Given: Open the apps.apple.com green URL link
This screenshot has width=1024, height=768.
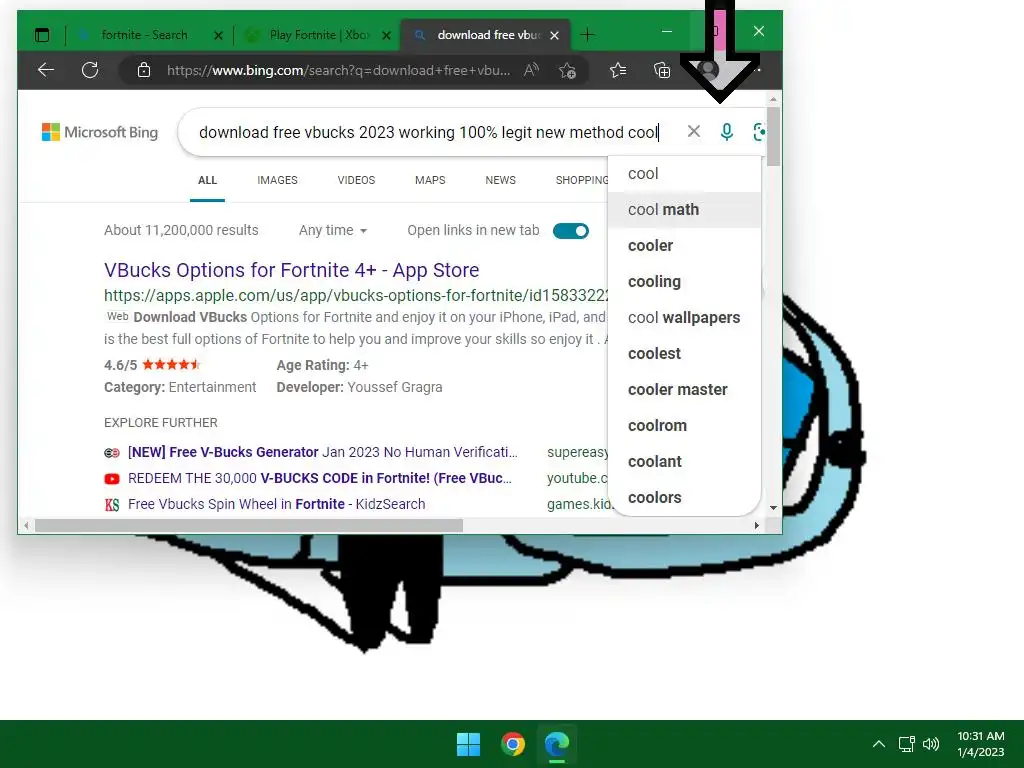Looking at the screenshot, I should (x=356, y=295).
